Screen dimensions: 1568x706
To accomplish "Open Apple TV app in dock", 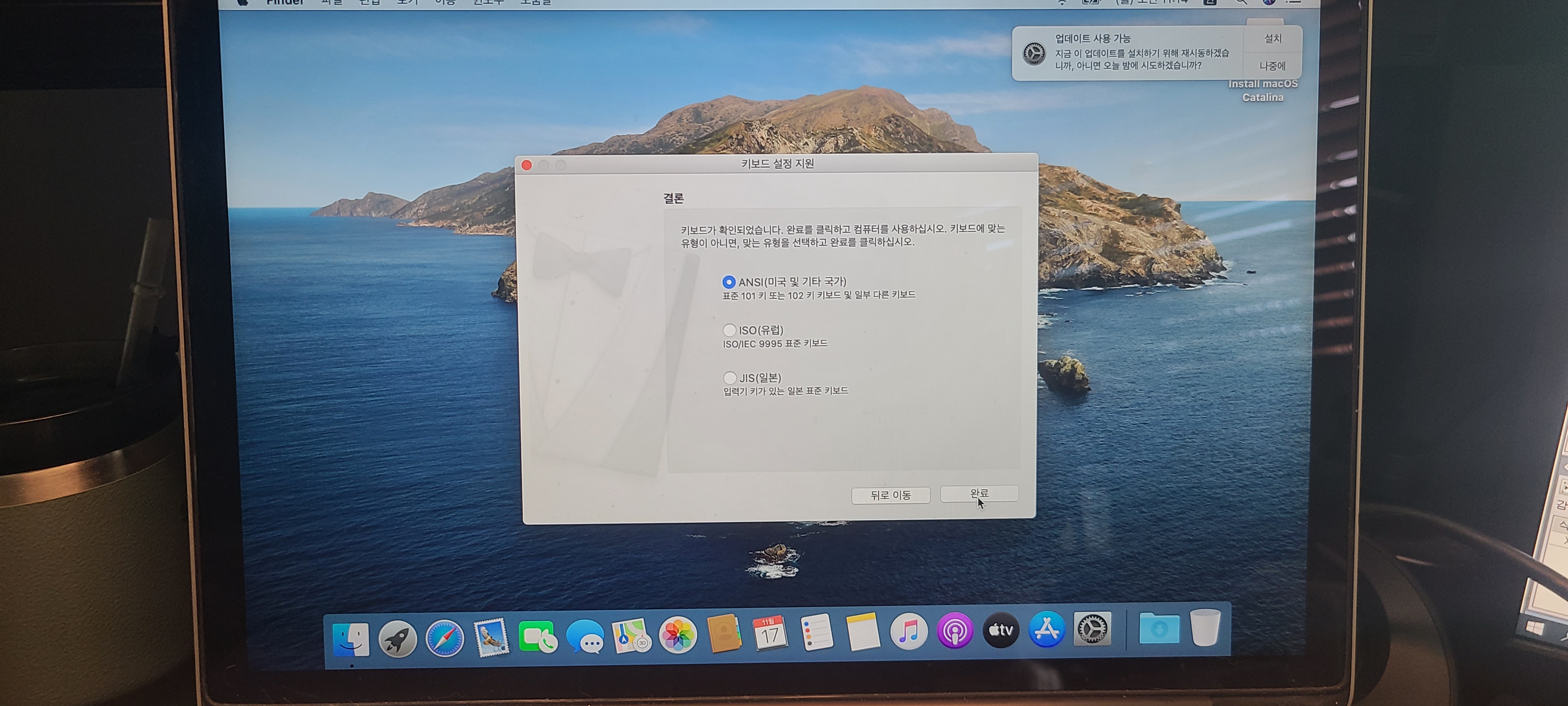I will click(1001, 630).
